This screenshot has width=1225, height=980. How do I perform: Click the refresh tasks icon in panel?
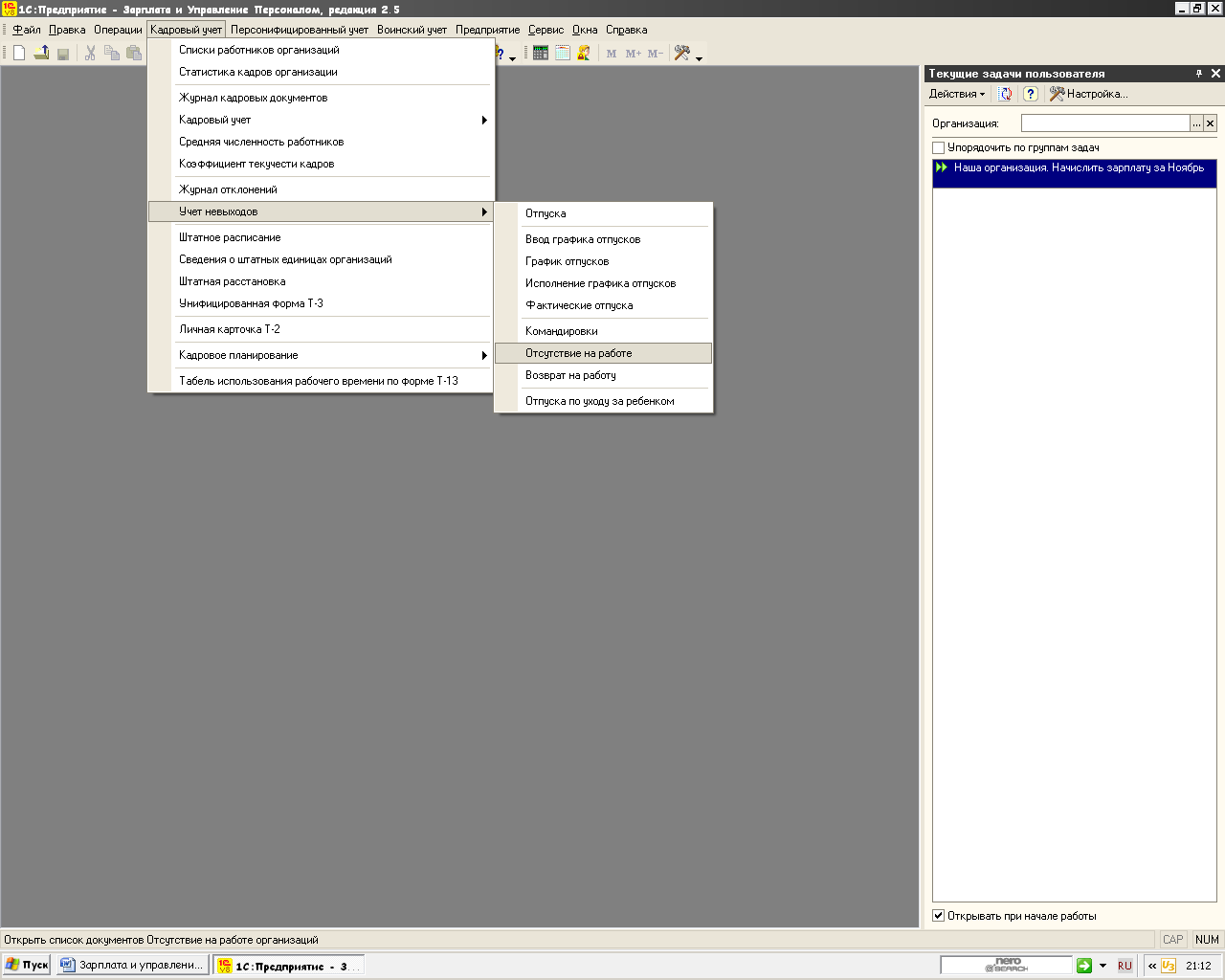click(x=1006, y=94)
